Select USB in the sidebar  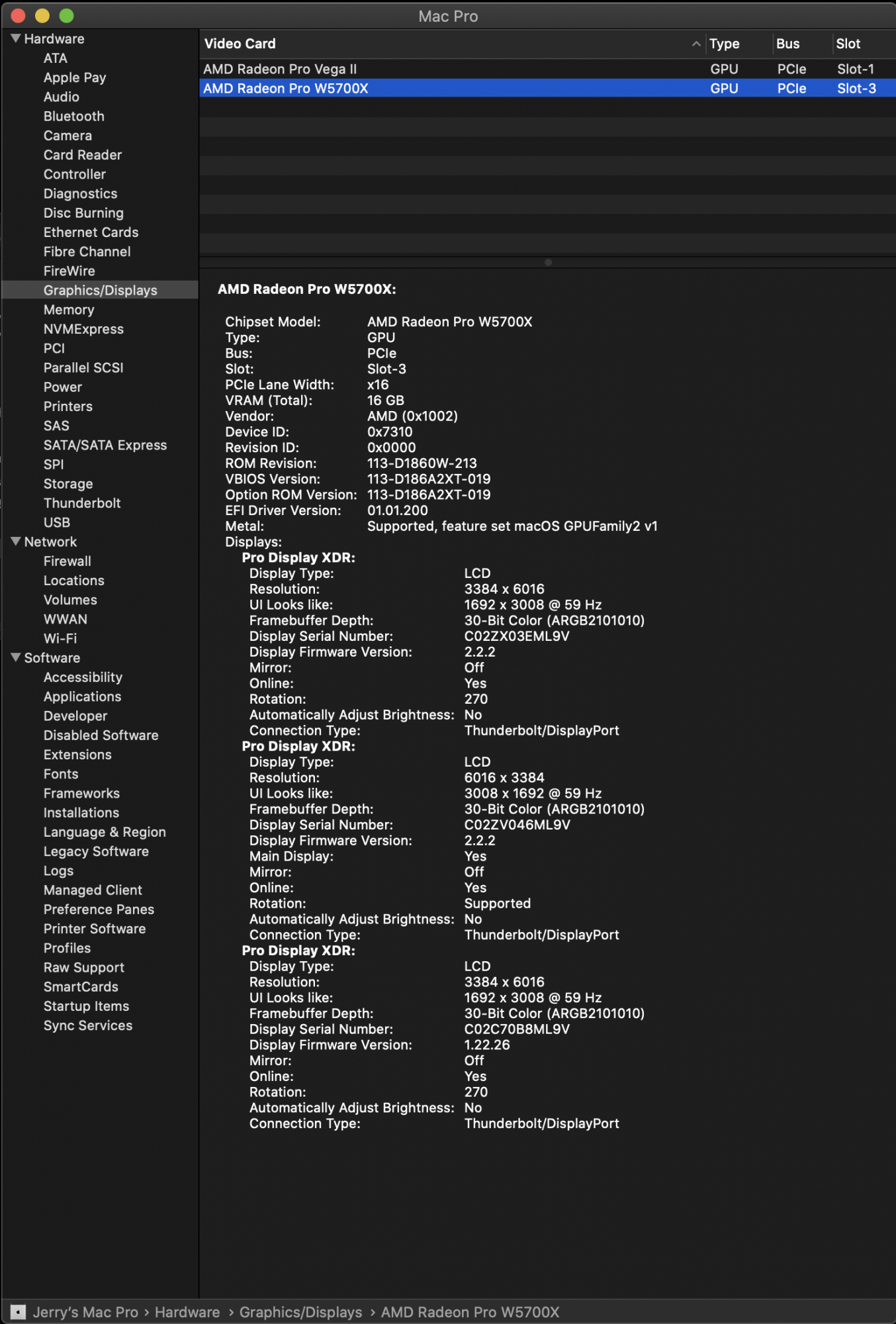[57, 522]
